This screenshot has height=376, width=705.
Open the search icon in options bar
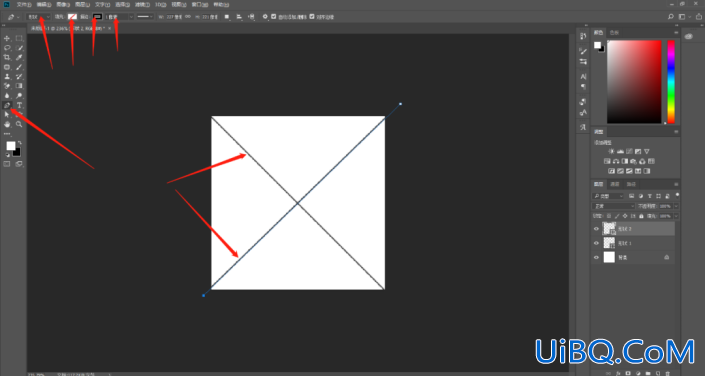click(x=671, y=17)
